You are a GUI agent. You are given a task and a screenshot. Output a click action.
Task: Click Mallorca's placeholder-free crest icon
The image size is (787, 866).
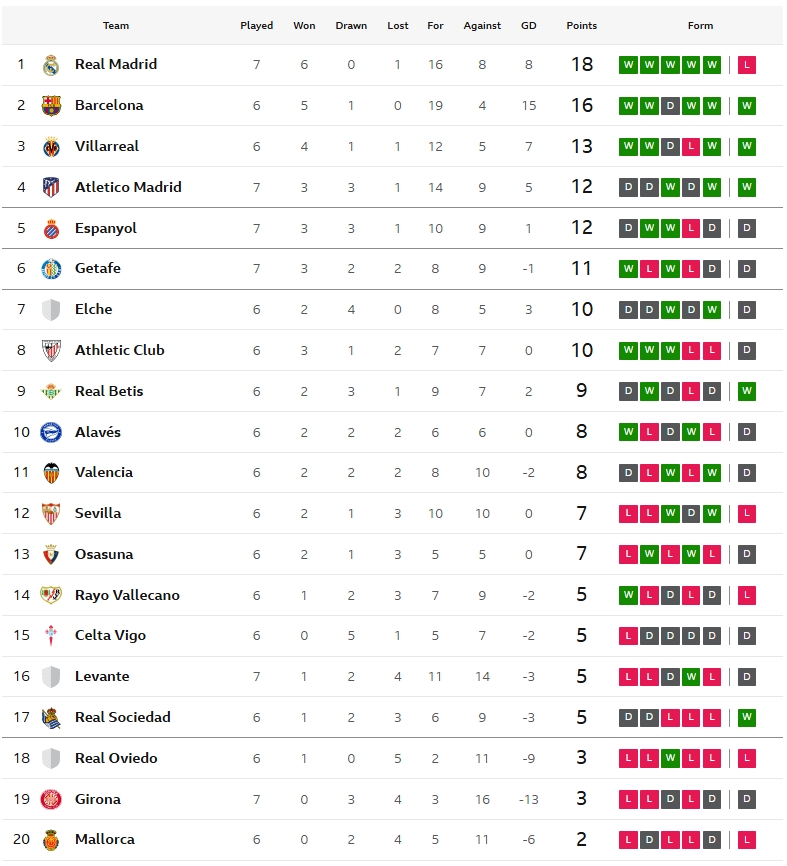51,840
